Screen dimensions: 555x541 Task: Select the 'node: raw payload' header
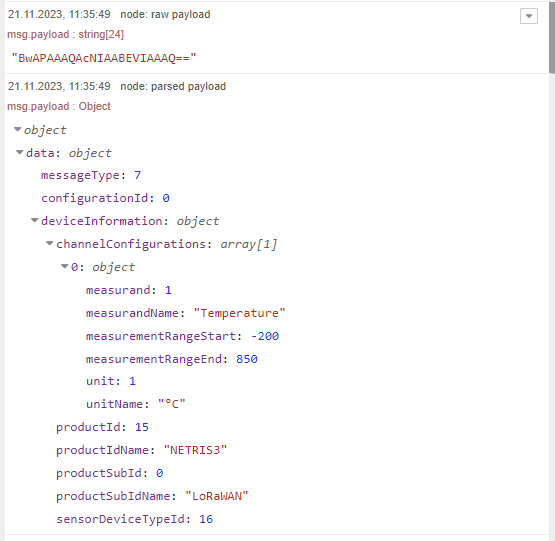tap(165, 15)
